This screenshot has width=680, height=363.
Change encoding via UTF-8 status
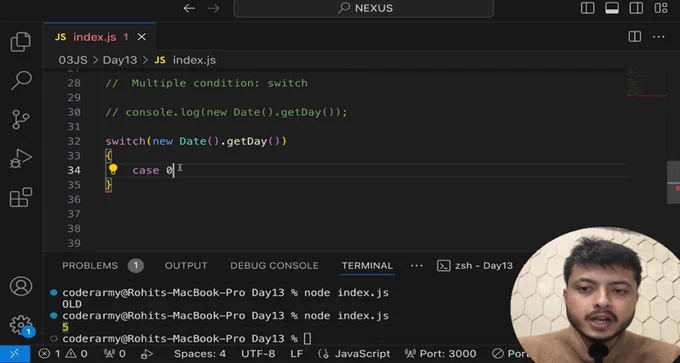coord(258,354)
